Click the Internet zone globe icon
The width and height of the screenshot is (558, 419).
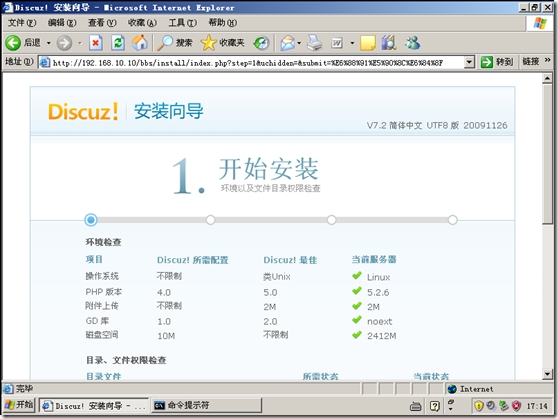tap(452, 389)
